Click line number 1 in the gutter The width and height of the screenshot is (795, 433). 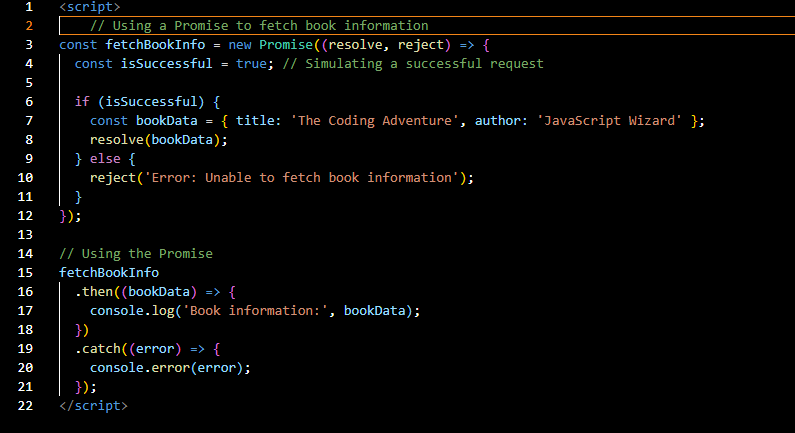29,7
